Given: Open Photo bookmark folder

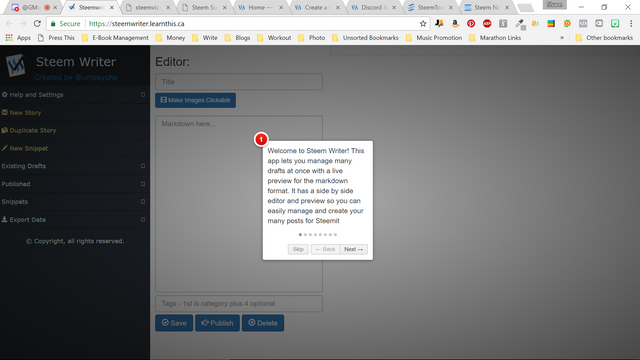Looking at the screenshot, I should coord(312,38).
